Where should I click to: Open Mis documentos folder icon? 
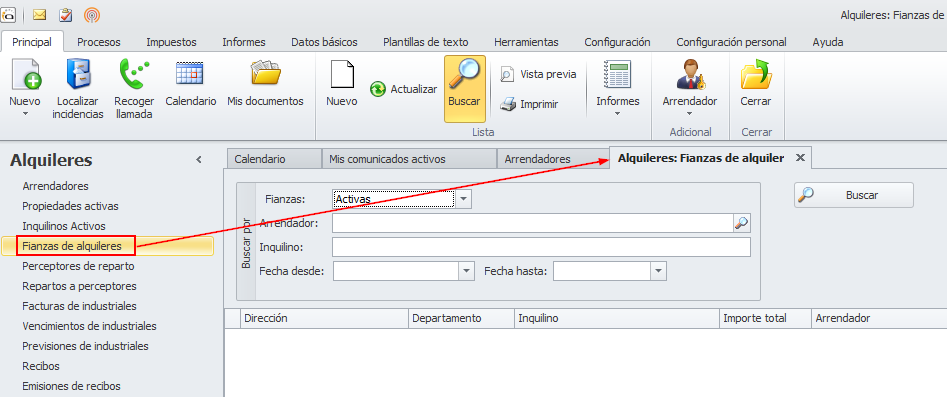[x=265, y=74]
